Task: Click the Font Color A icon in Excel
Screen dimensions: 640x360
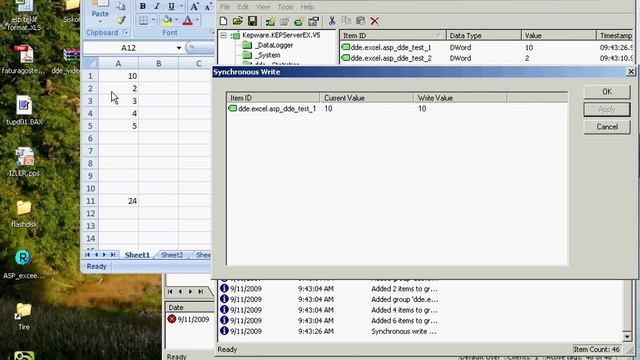Action: pyautogui.click(x=187, y=20)
